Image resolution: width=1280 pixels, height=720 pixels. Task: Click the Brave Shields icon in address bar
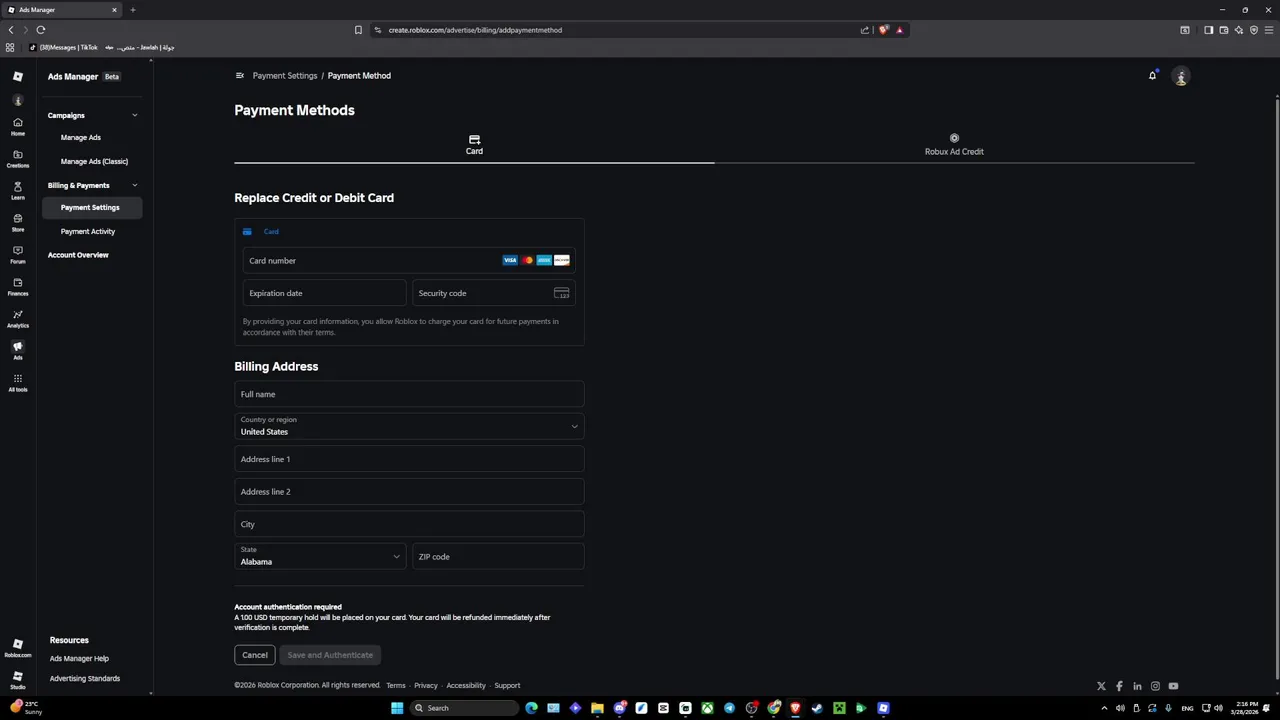[883, 30]
